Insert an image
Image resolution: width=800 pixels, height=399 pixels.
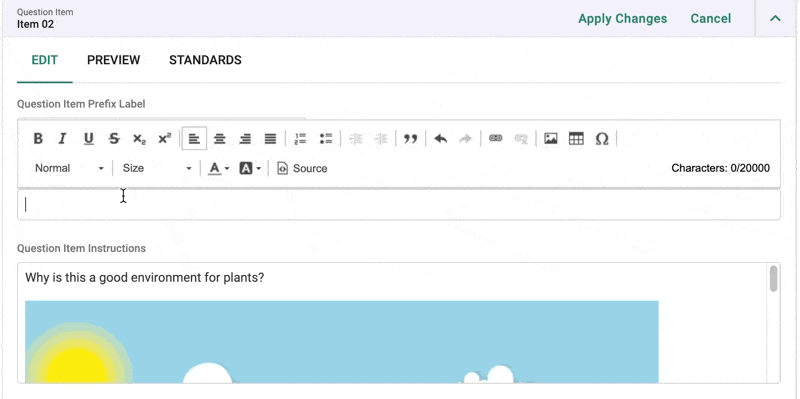point(551,139)
